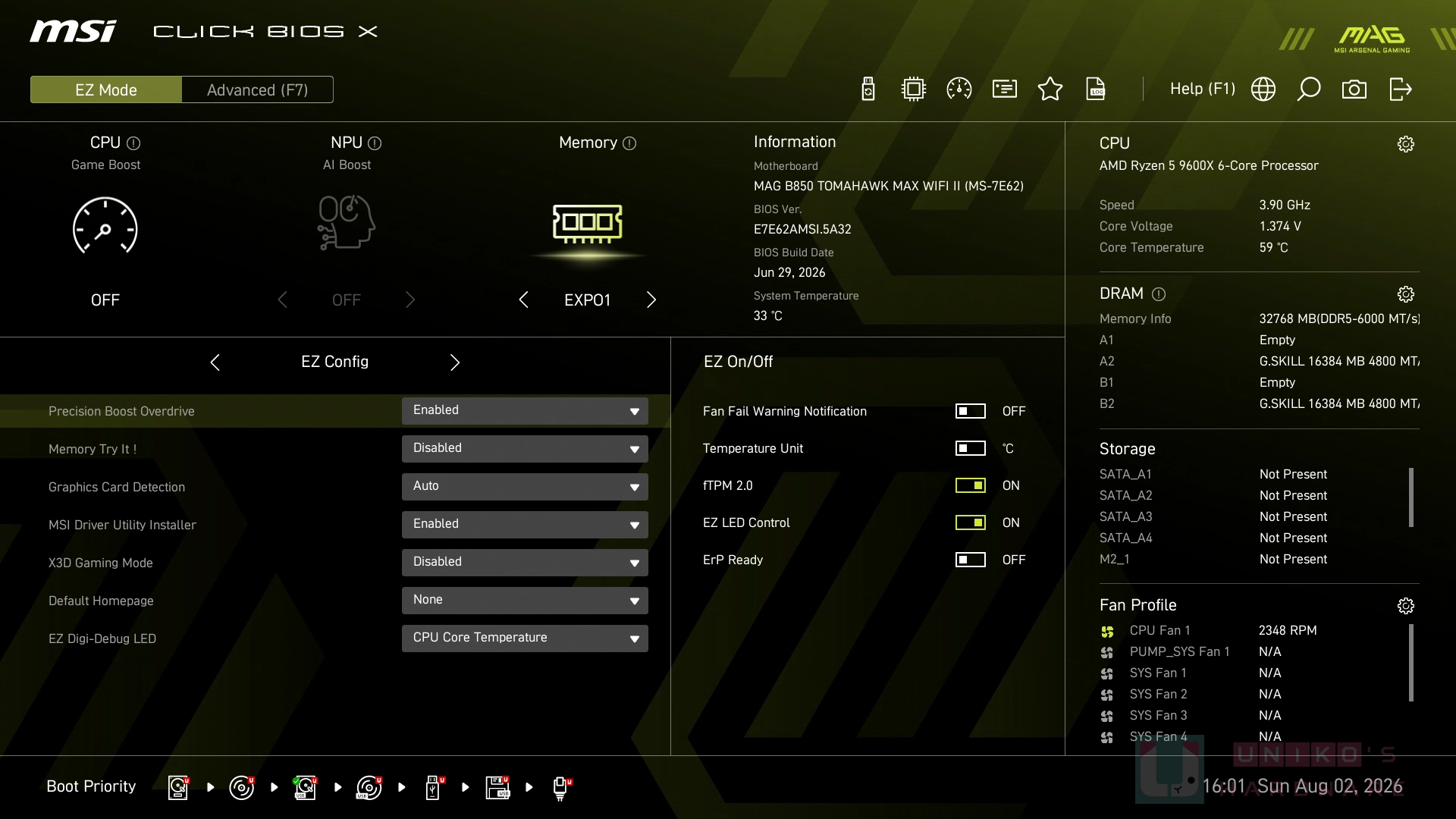Open Fan Profile settings gear icon
Screen dimensions: 1456x819
[1406, 606]
